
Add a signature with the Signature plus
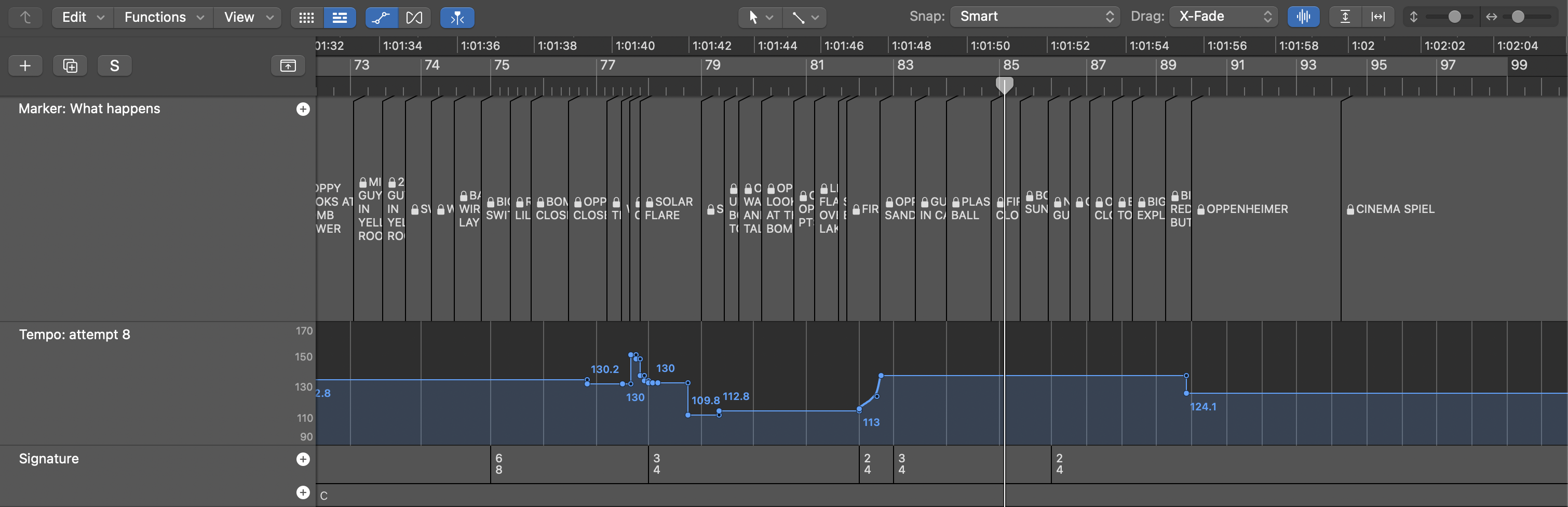coord(303,459)
